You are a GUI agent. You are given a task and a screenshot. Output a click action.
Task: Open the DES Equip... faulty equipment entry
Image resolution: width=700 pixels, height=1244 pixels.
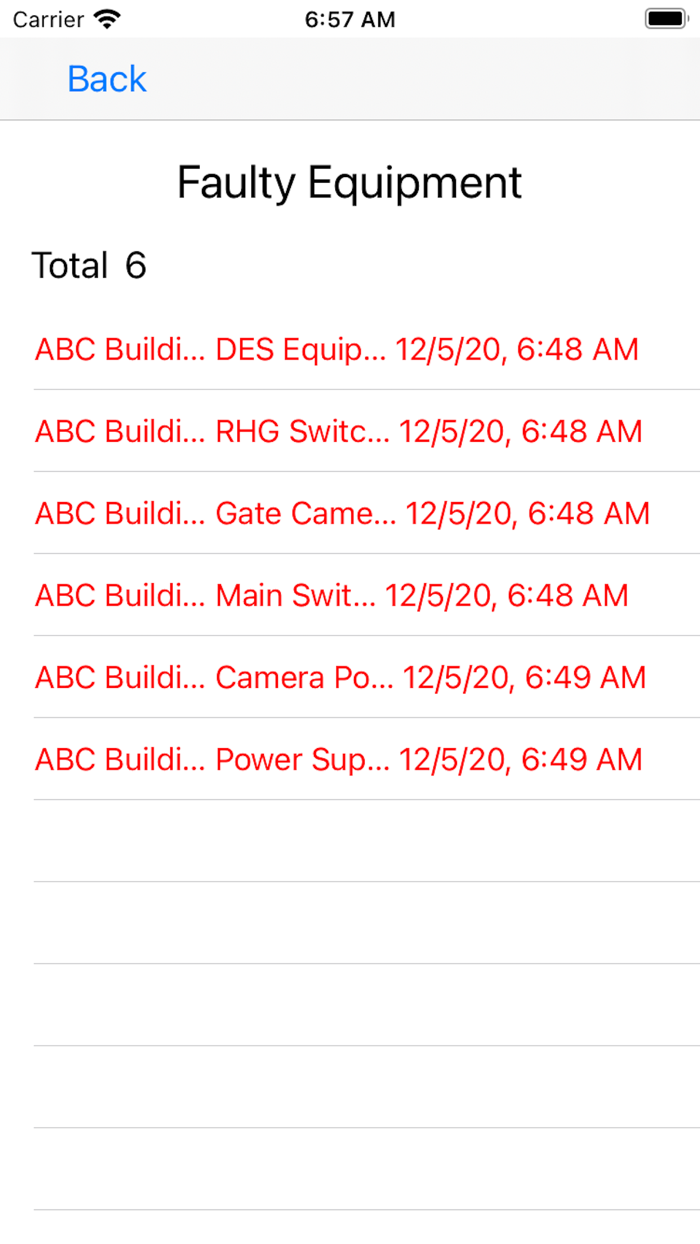tap(300, 349)
